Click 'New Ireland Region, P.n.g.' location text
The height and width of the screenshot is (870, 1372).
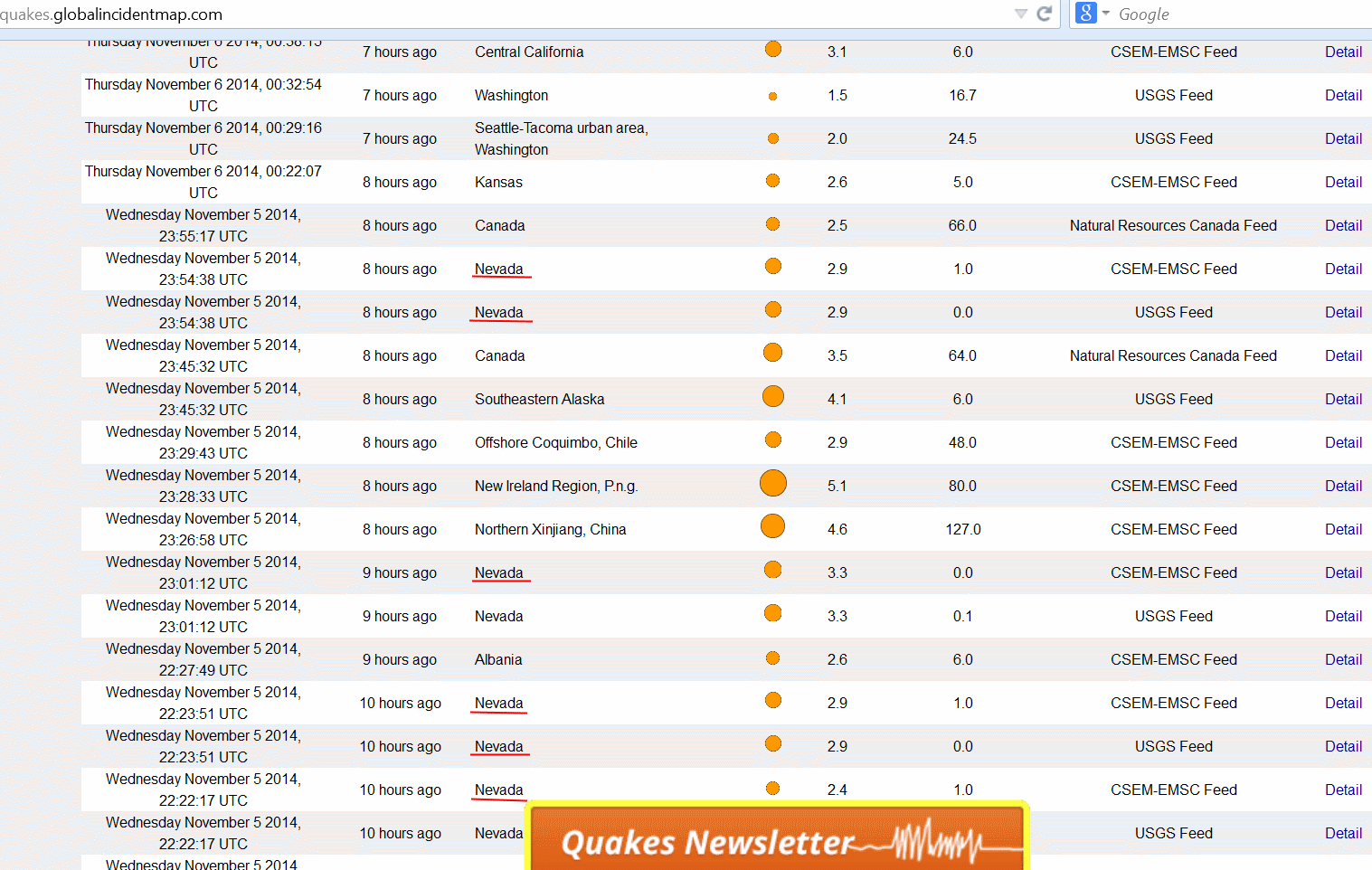(x=556, y=486)
